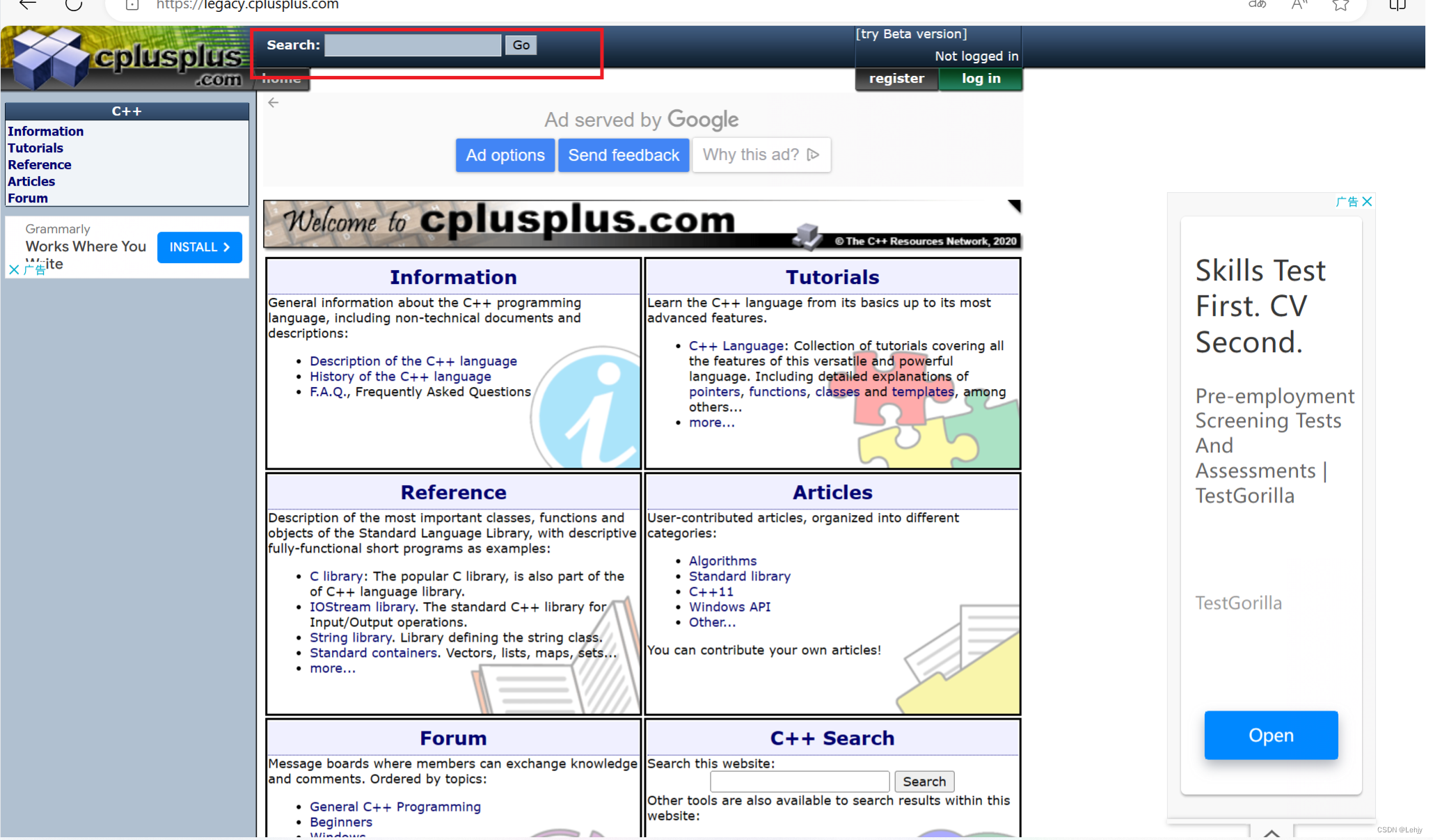This screenshot has width=1433, height=840.
Task: Open the Windows API articles link
Action: [729, 607]
